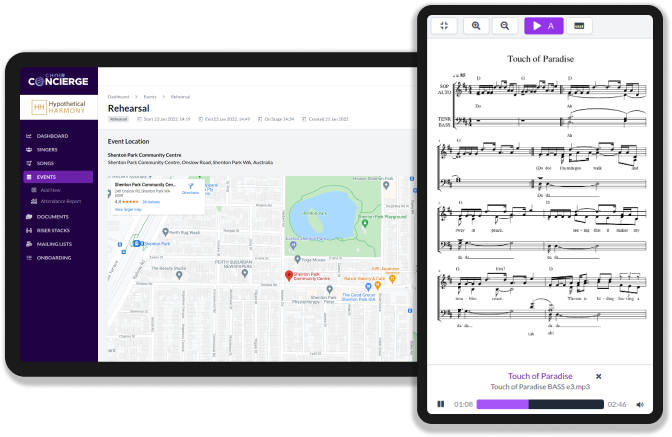Seek in the purple audio progress bar
The width and height of the screenshot is (672, 437).
[539, 404]
